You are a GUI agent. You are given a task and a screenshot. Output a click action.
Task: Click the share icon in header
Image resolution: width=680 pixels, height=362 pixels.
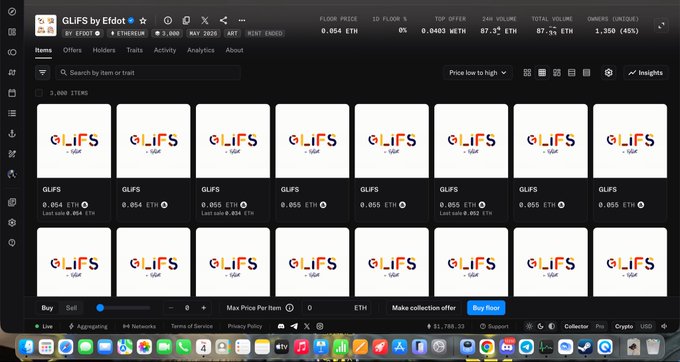click(223, 20)
